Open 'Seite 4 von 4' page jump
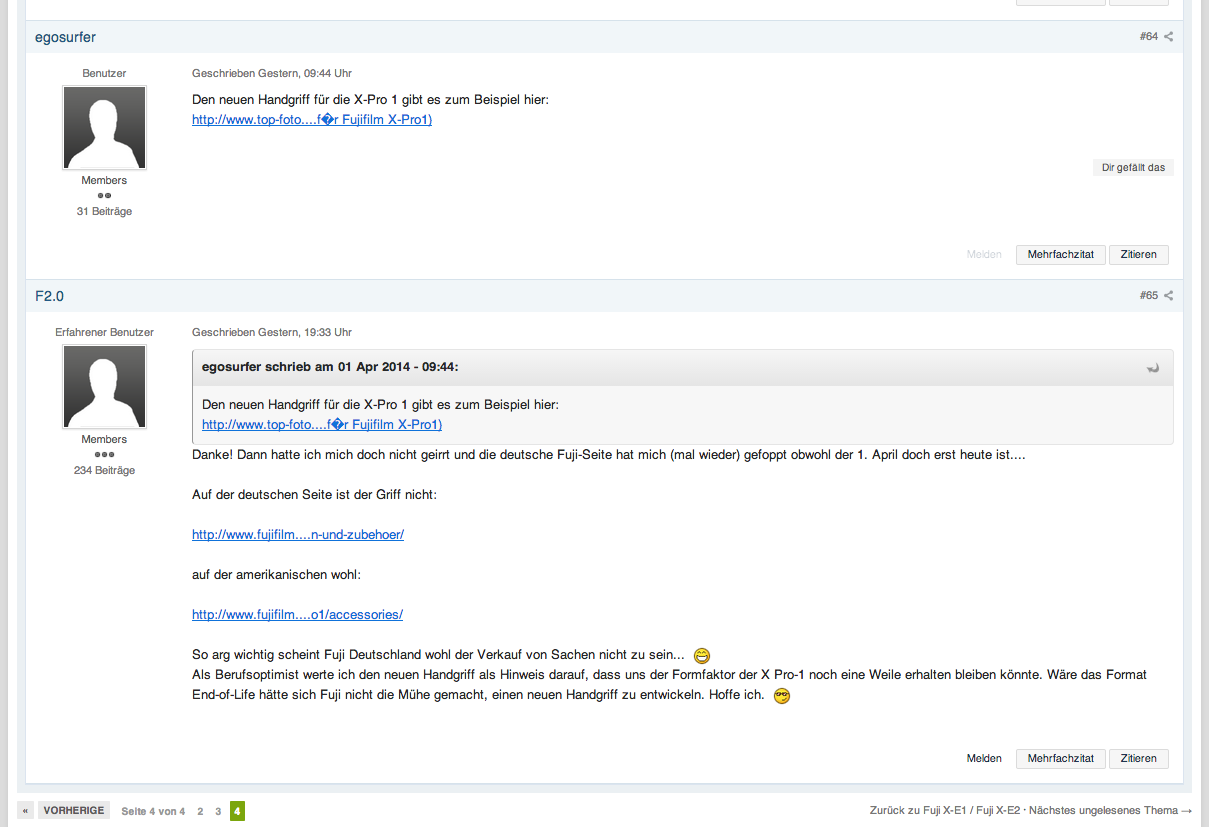Screen dimensions: 1209x827 (153, 811)
